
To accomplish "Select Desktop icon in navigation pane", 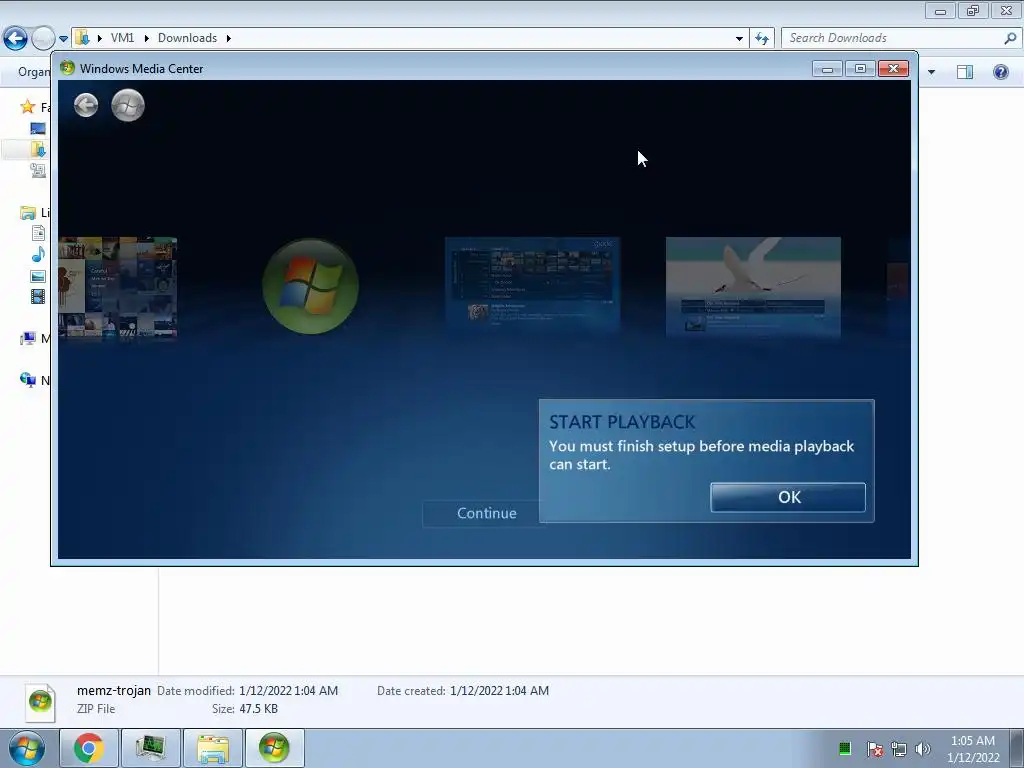I will coord(38,129).
